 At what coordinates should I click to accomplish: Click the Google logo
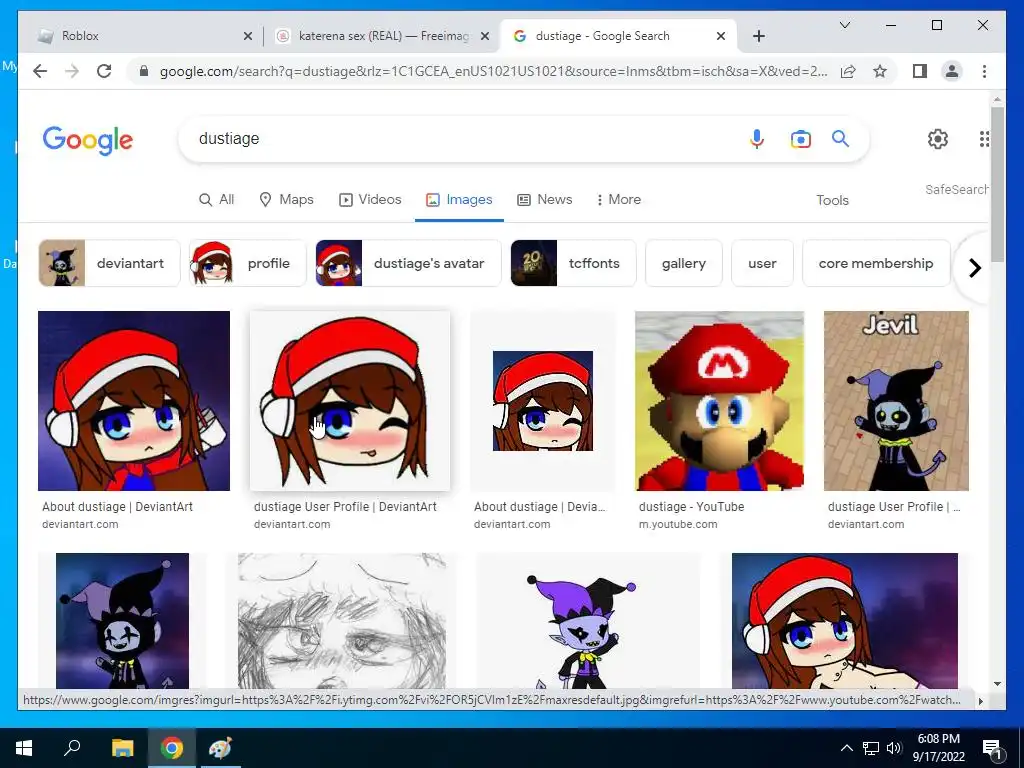[88, 140]
